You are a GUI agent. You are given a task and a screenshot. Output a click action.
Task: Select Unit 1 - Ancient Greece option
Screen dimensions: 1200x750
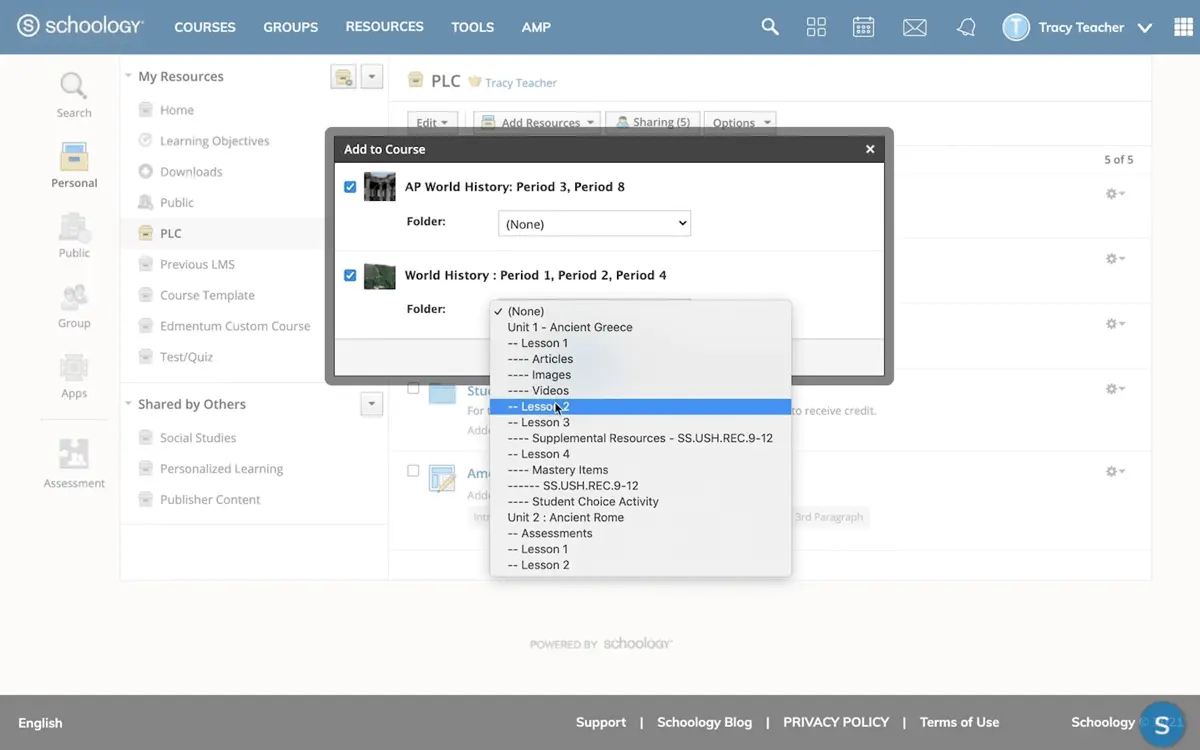pyautogui.click(x=640, y=327)
